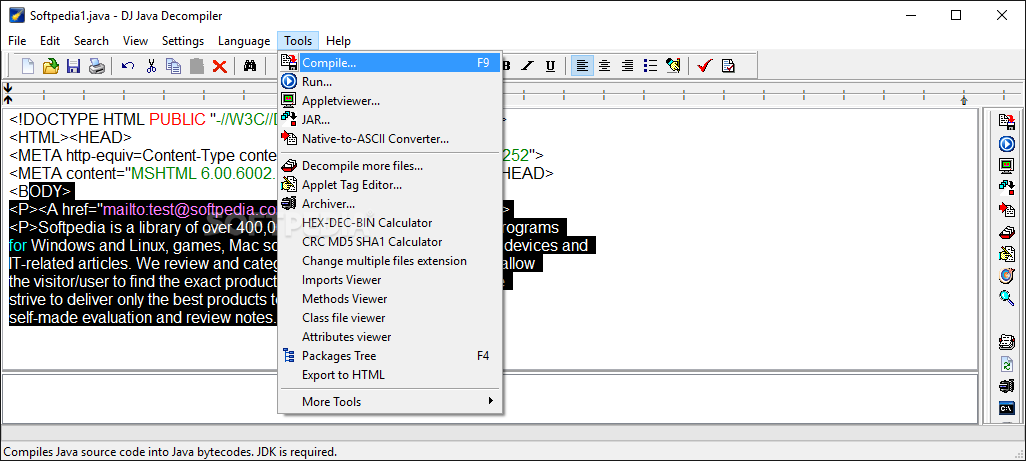Open Attributes viewer from menu

pos(390,337)
